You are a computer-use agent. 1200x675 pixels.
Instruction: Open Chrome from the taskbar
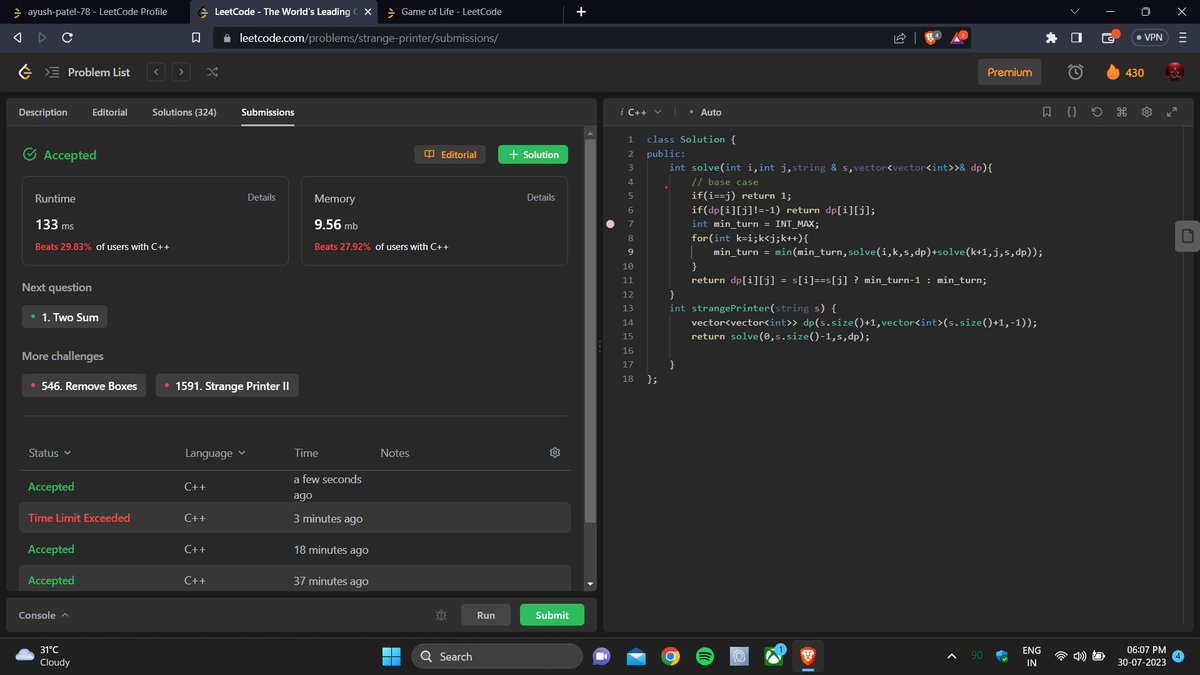[x=670, y=656]
